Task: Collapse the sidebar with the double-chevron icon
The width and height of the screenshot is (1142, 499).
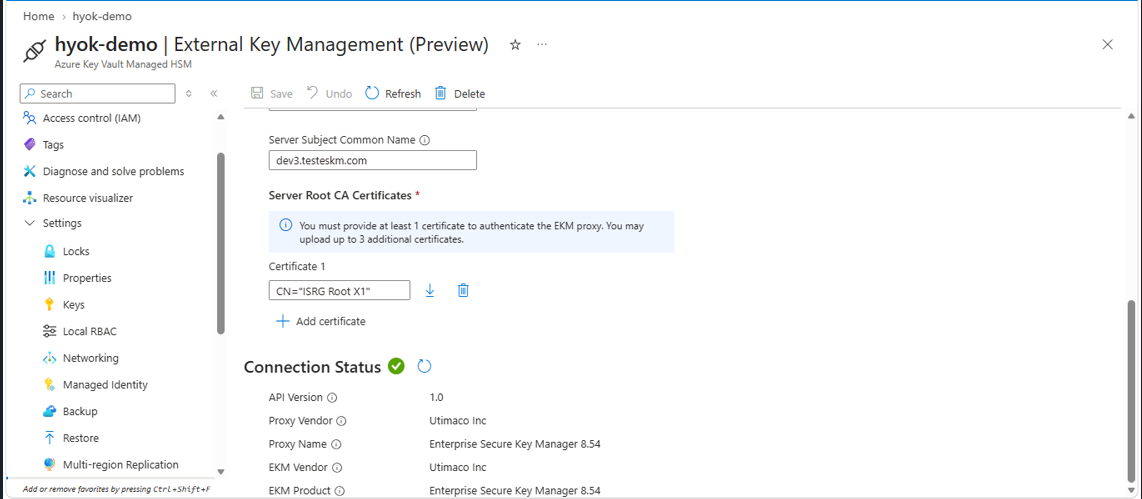Action: (x=213, y=94)
